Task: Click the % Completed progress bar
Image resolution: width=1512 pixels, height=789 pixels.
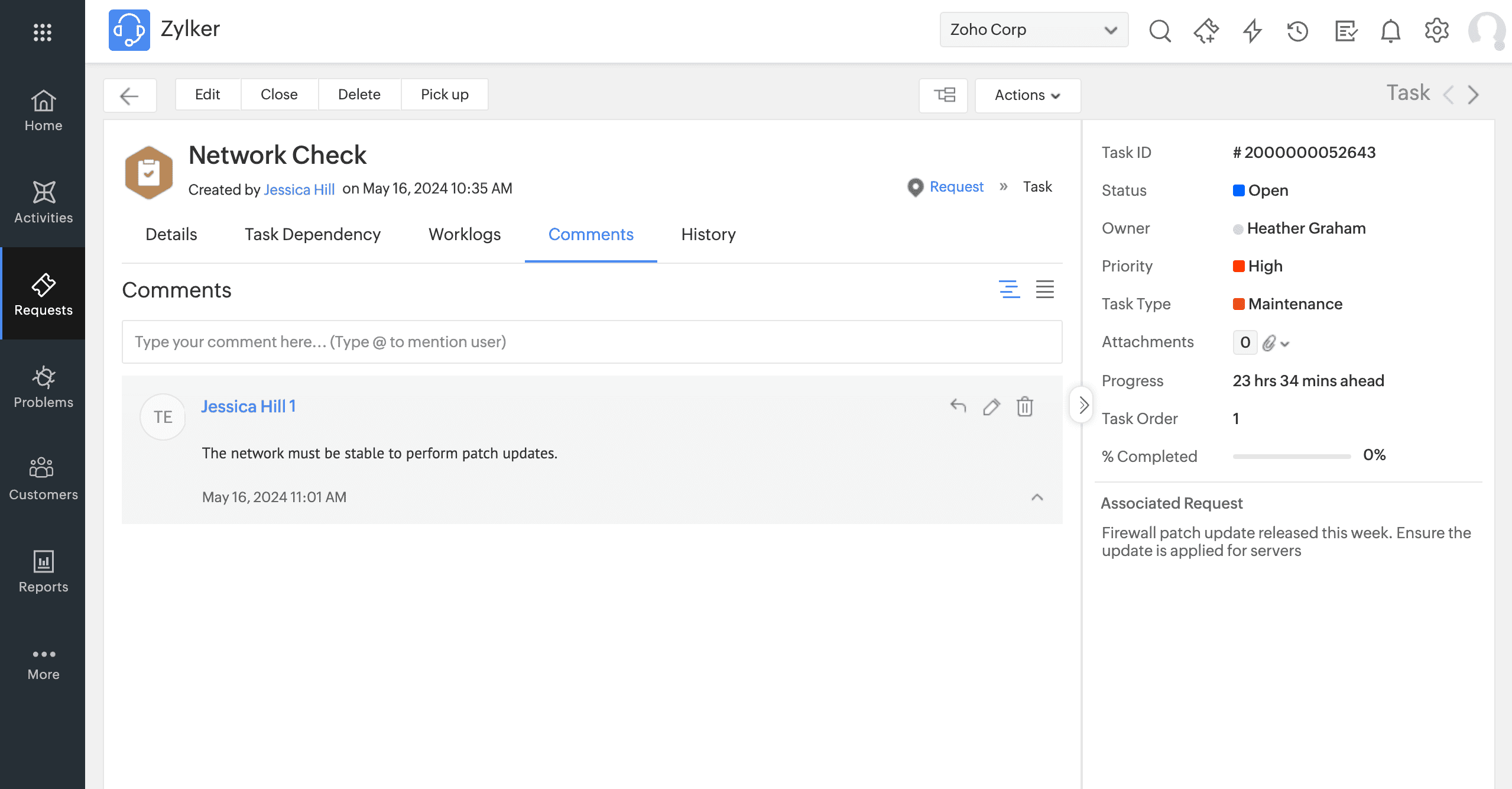Action: (x=1291, y=457)
